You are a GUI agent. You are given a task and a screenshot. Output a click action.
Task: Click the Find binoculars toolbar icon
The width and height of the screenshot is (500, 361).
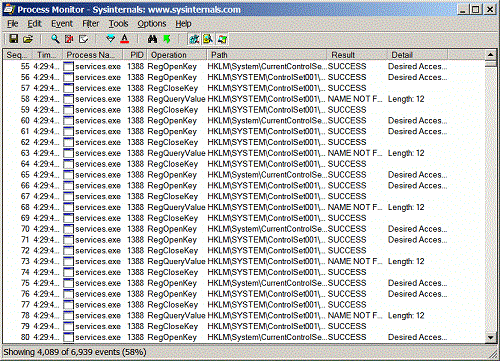click(x=152, y=39)
